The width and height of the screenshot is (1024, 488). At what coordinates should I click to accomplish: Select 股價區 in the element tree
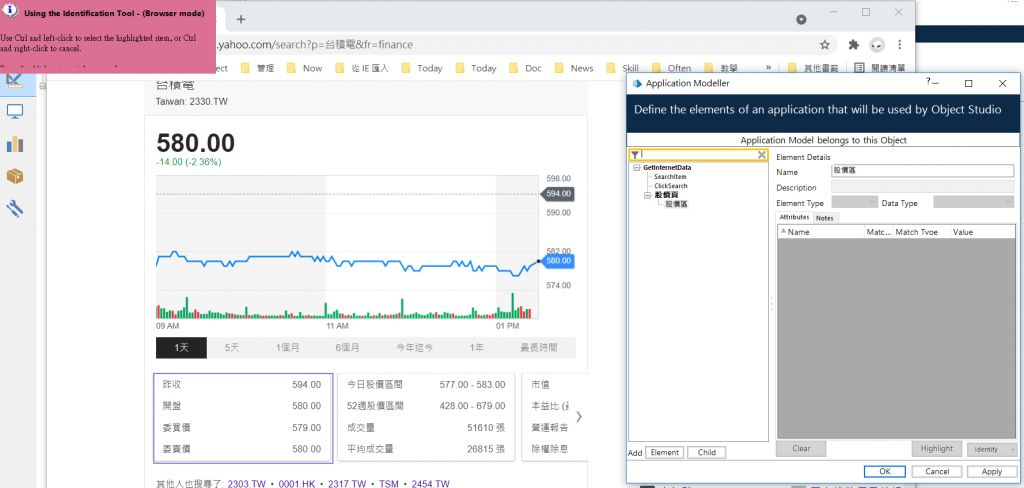point(676,204)
